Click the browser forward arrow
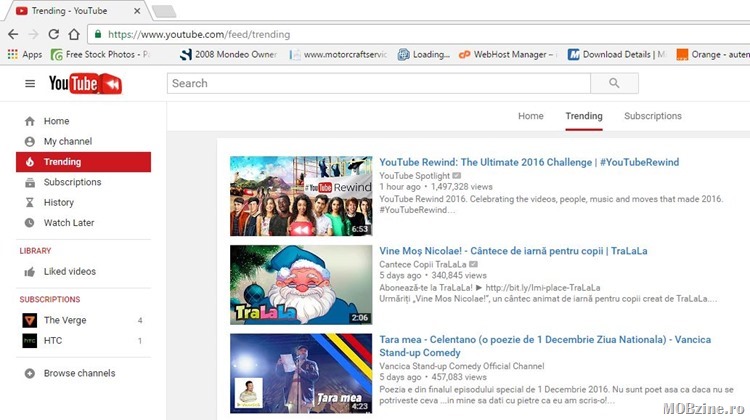Screen dimensions: 750x420 tap(33, 34)
